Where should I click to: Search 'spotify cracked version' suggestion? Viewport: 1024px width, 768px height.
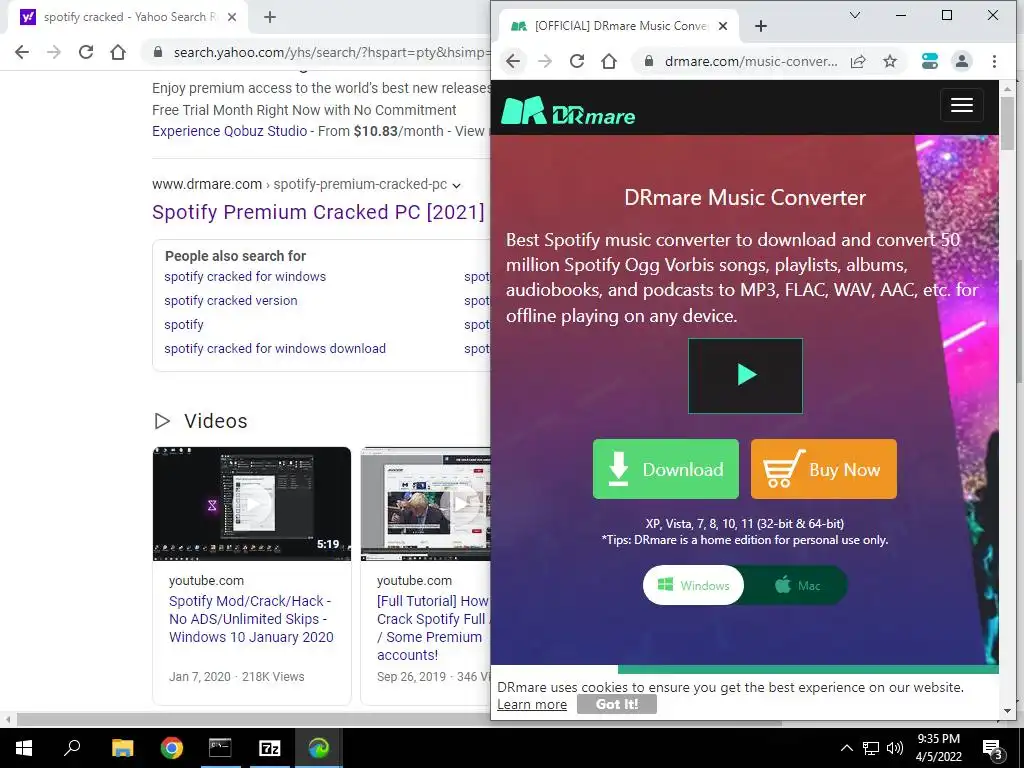click(231, 300)
